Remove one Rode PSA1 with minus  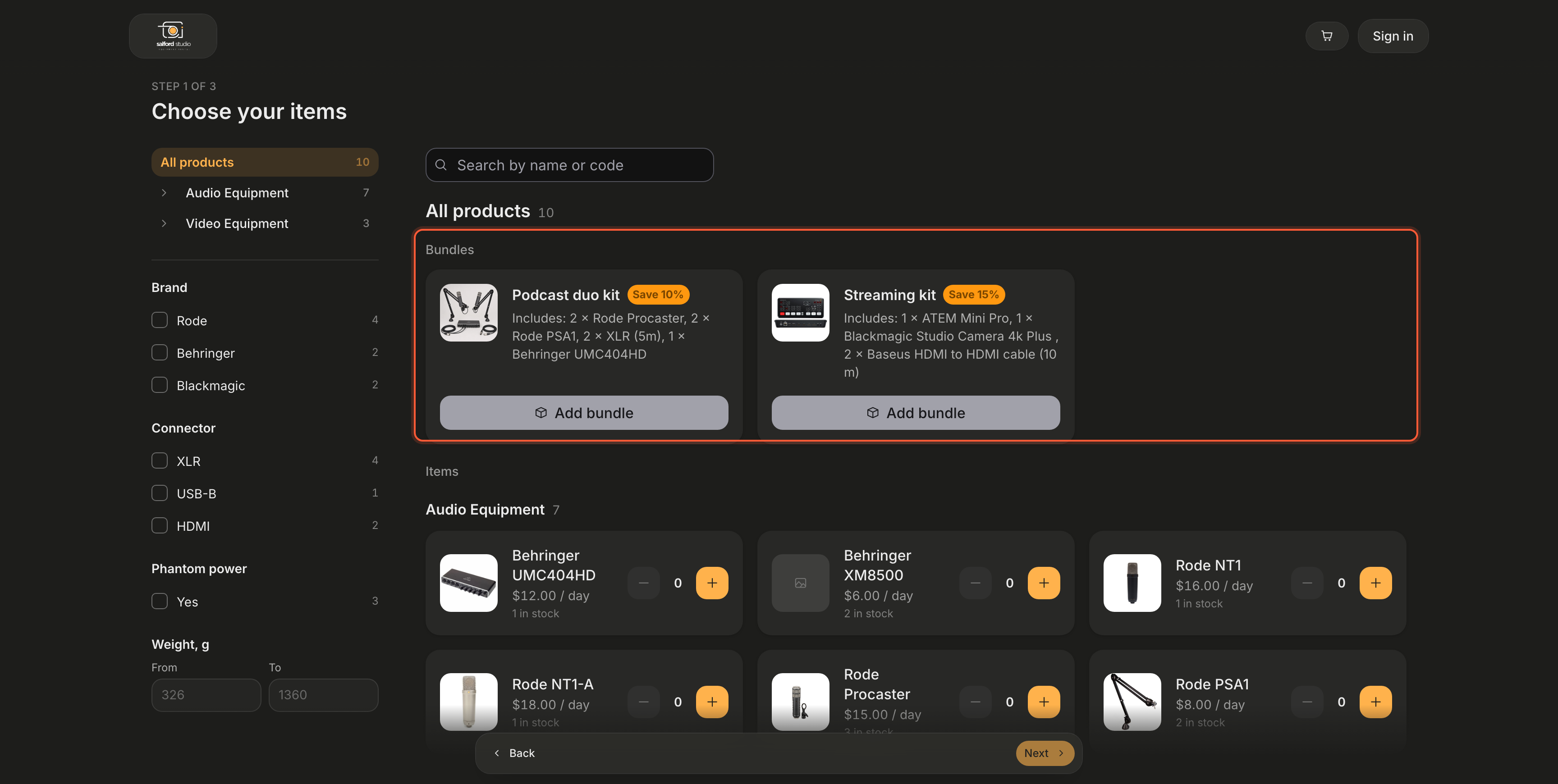point(1307,702)
